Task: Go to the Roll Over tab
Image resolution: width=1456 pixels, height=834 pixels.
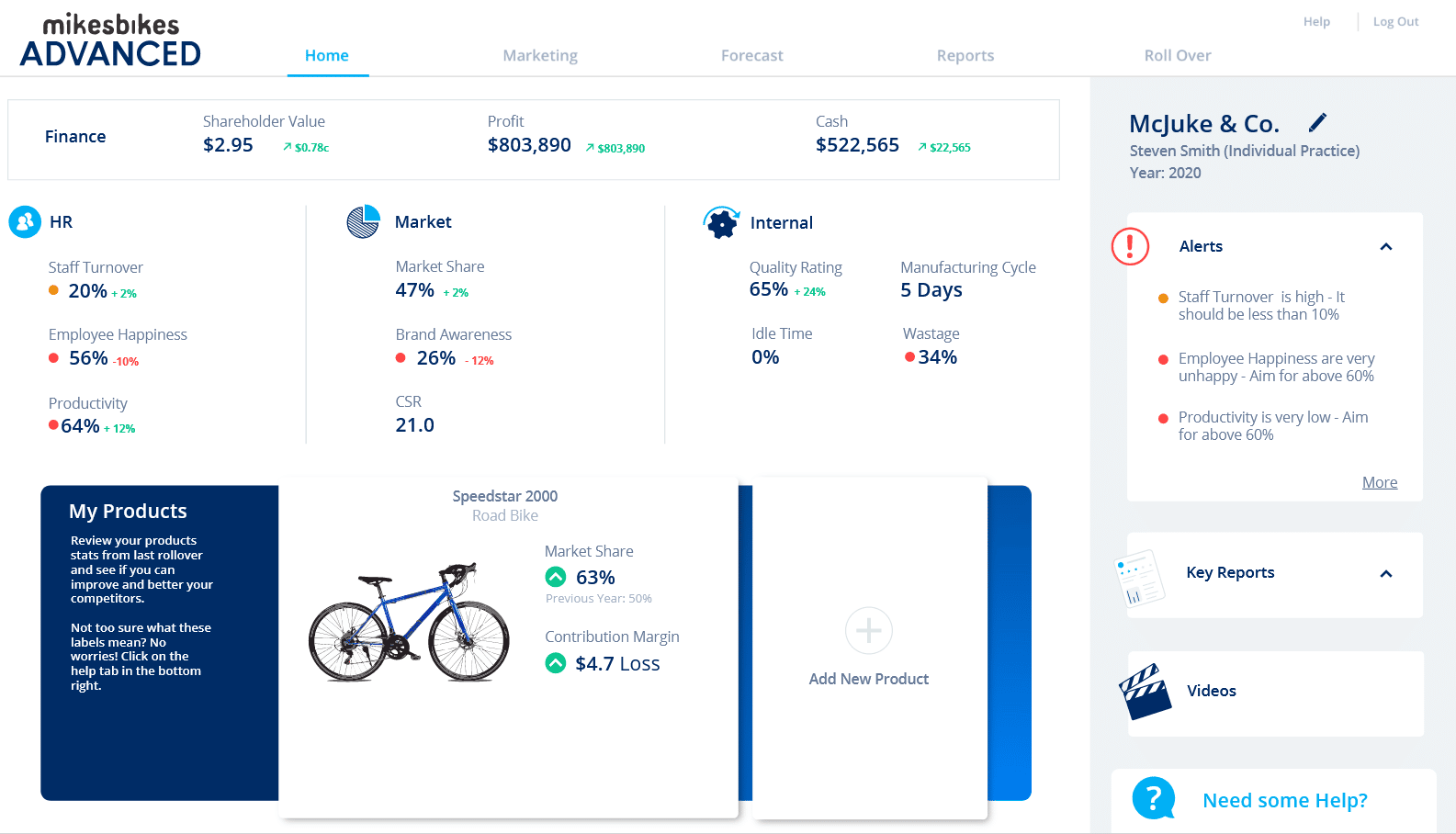Action: (x=1177, y=55)
